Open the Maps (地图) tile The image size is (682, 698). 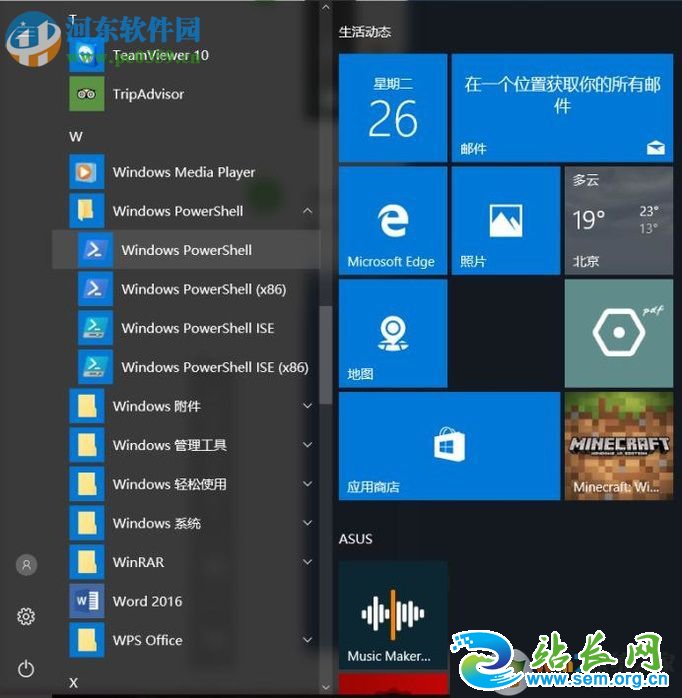pos(393,333)
